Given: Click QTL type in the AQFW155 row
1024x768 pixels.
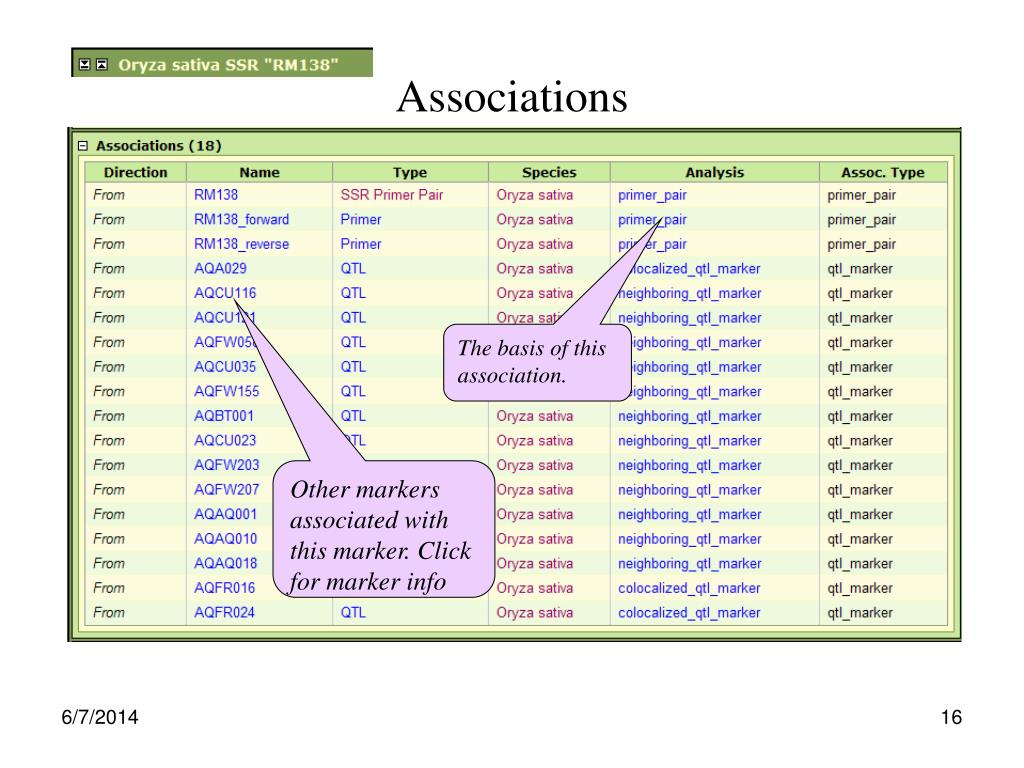Looking at the screenshot, I should pos(353,391).
